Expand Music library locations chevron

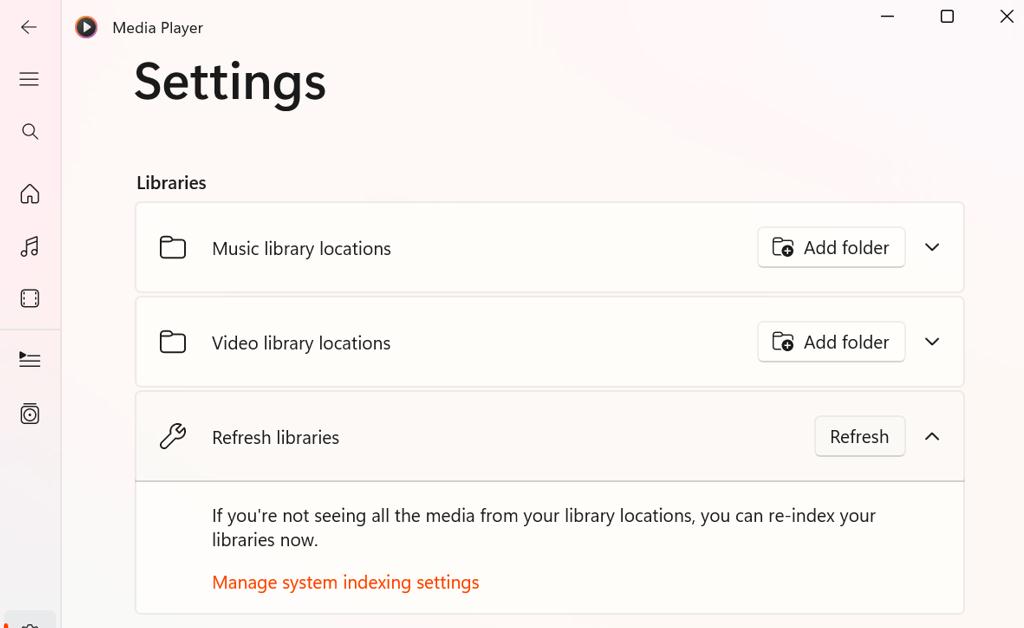932,247
